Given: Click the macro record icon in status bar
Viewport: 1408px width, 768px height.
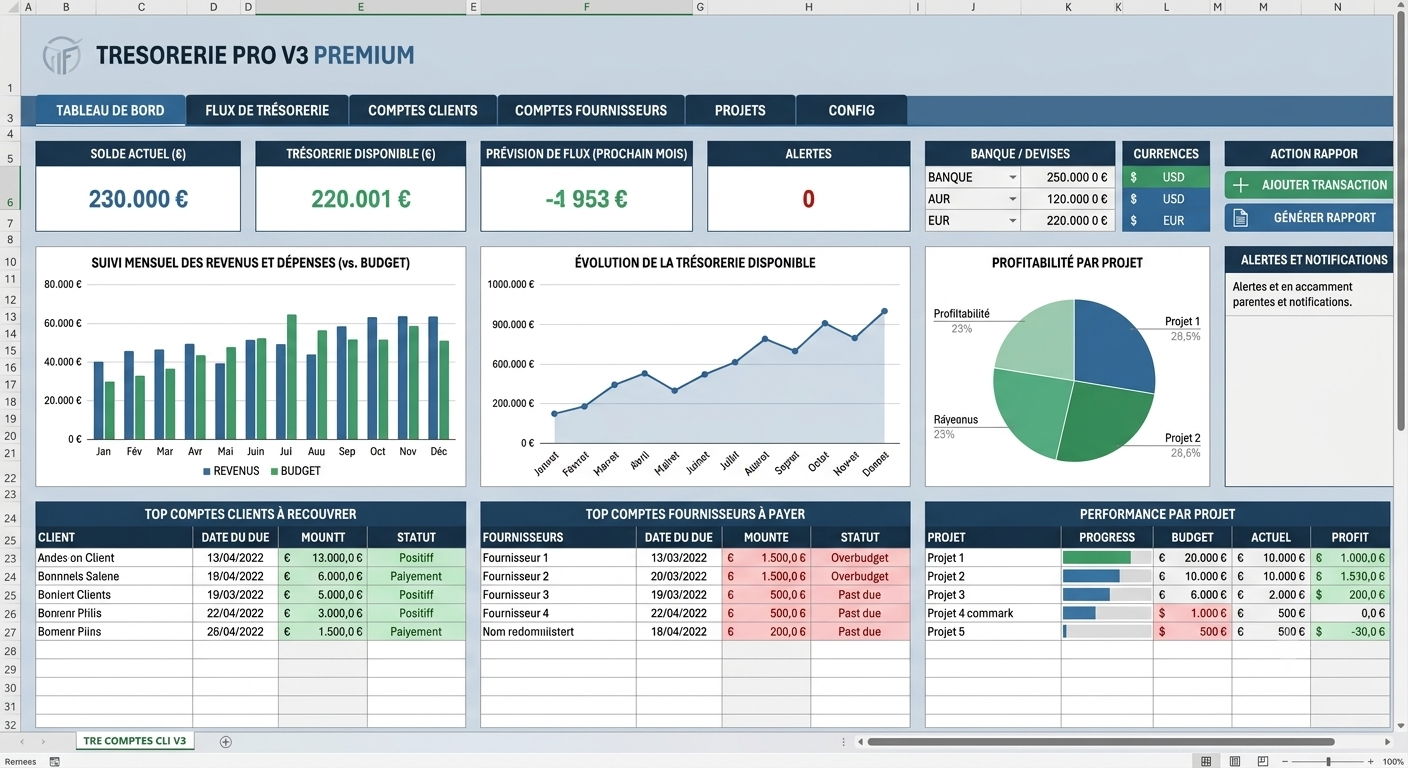Looking at the screenshot, I should click(x=55, y=762).
